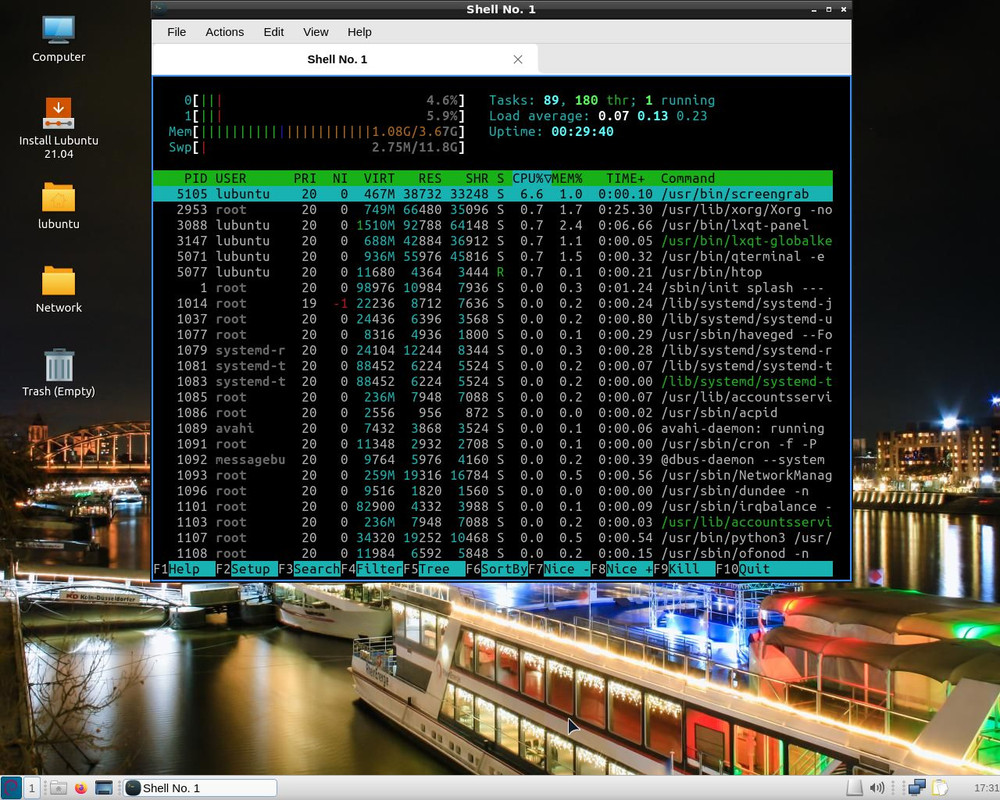Open the View menu
Image resolution: width=1000 pixels, height=800 pixels.
click(x=316, y=32)
